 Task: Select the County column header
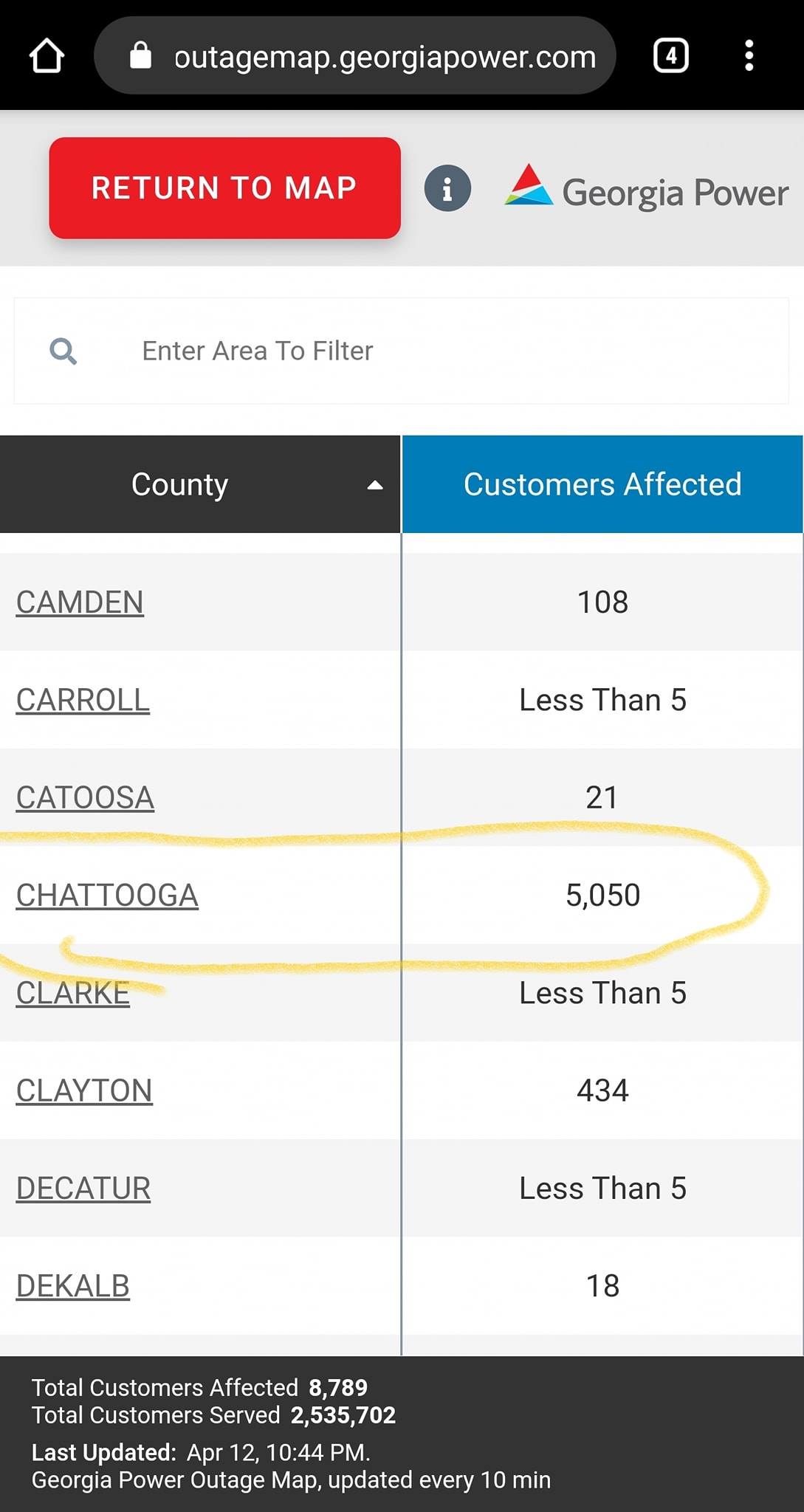(x=200, y=484)
